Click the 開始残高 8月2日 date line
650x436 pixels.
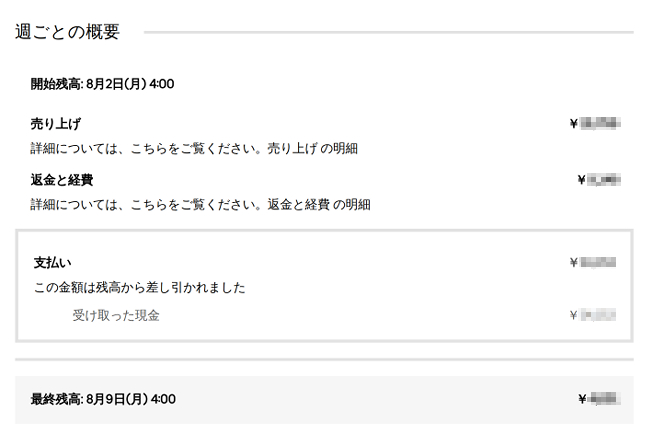[102, 84]
